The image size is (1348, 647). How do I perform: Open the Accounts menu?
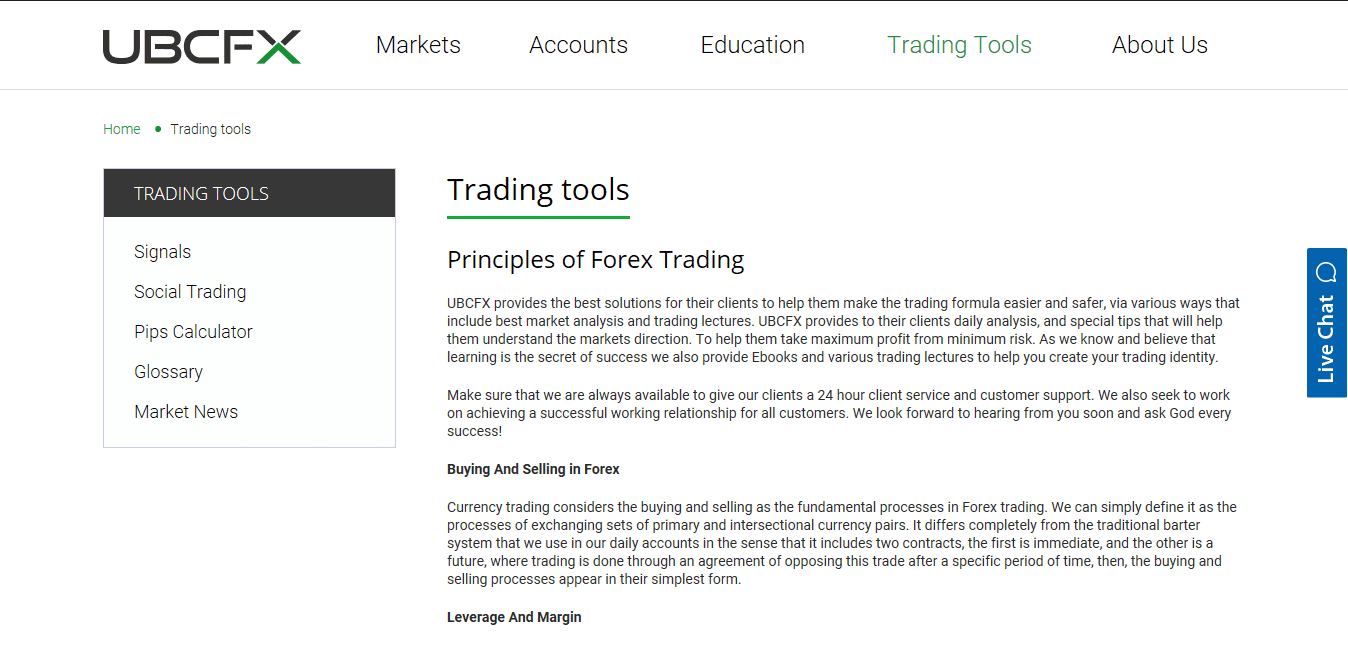point(578,45)
